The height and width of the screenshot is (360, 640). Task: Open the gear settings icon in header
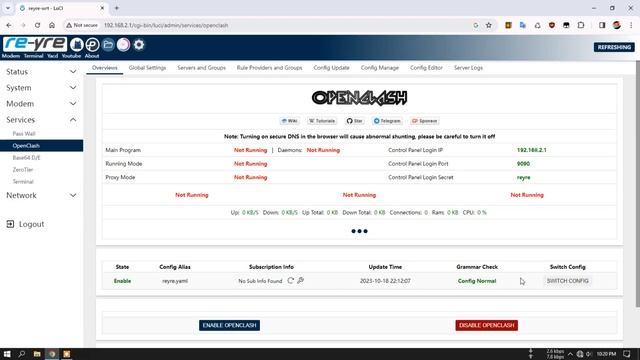(139, 44)
